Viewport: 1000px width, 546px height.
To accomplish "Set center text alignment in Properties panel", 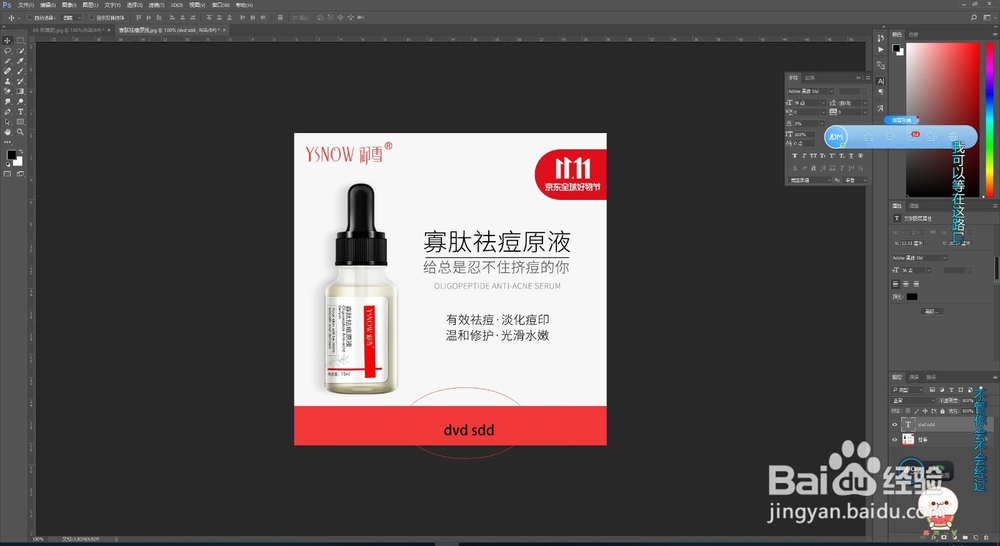I will (x=906, y=284).
